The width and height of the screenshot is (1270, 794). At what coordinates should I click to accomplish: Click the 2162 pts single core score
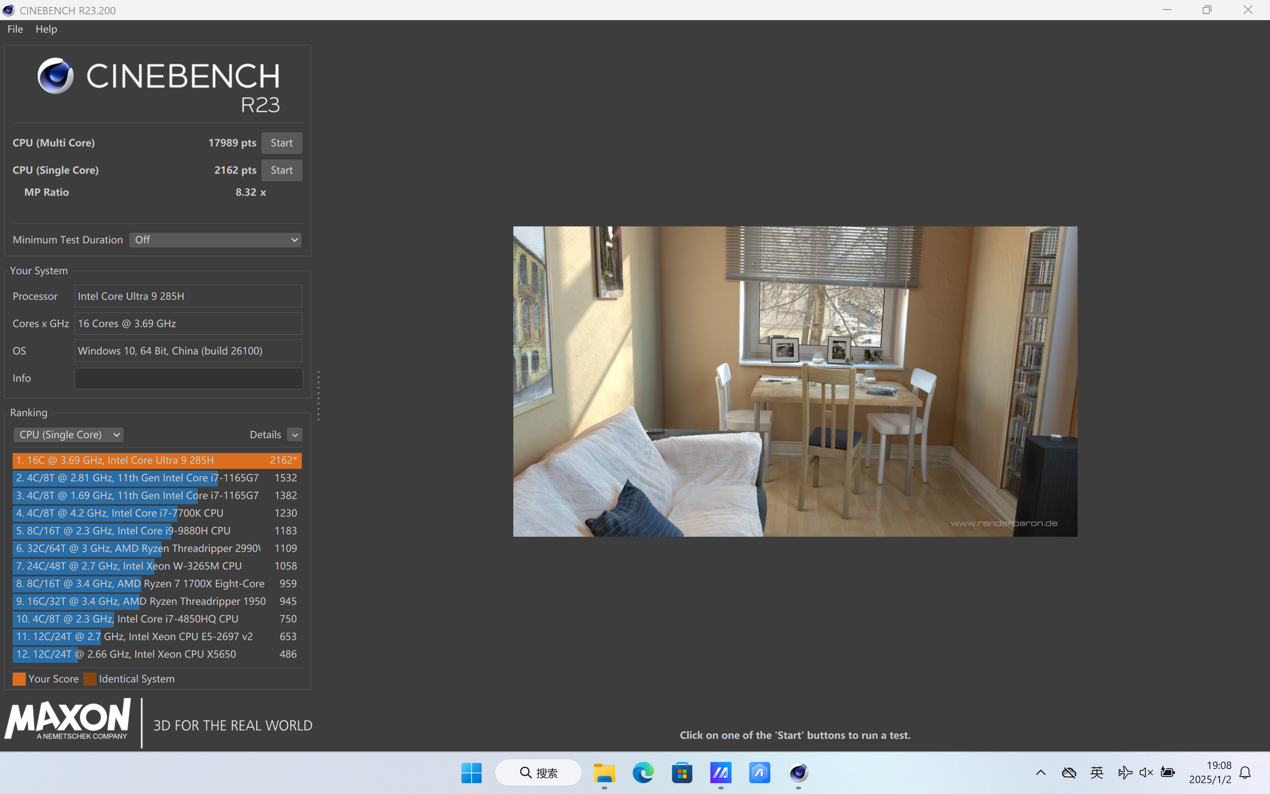click(235, 170)
